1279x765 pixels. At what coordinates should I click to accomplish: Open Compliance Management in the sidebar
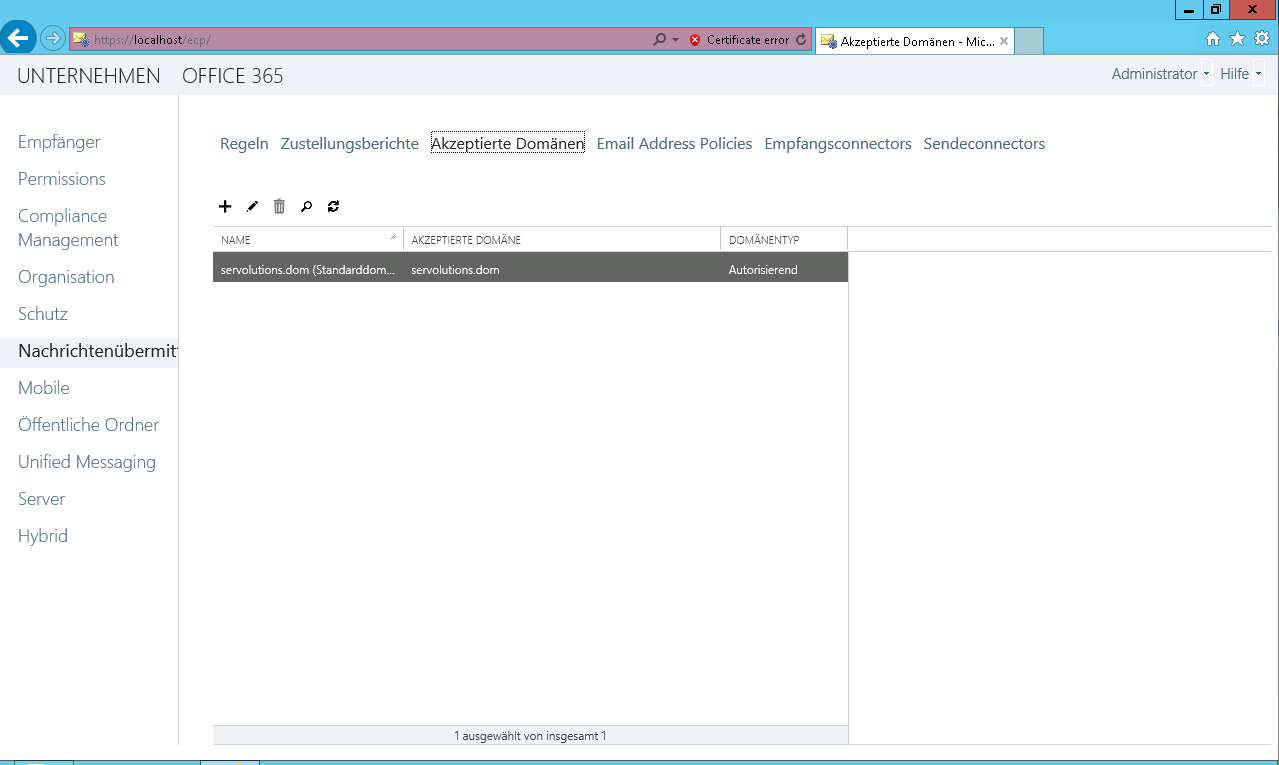point(68,228)
